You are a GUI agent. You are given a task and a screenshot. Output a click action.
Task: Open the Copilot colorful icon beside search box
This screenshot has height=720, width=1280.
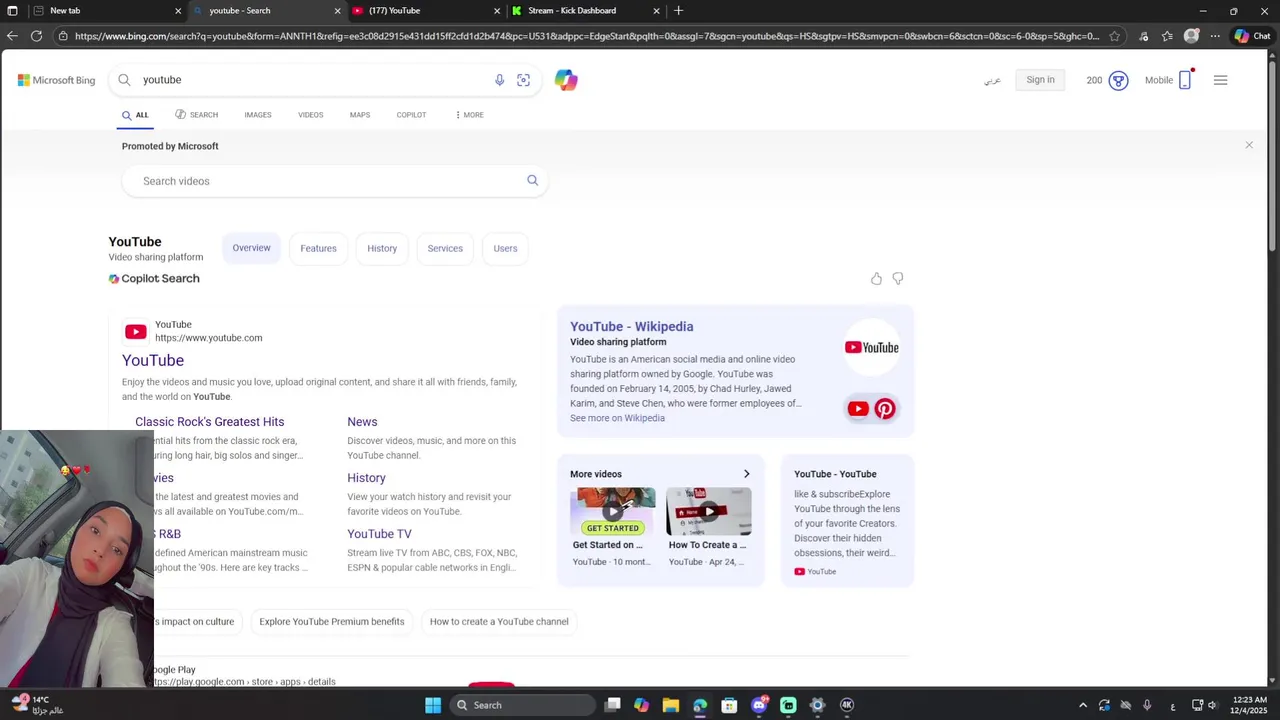pyautogui.click(x=566, y=80)
